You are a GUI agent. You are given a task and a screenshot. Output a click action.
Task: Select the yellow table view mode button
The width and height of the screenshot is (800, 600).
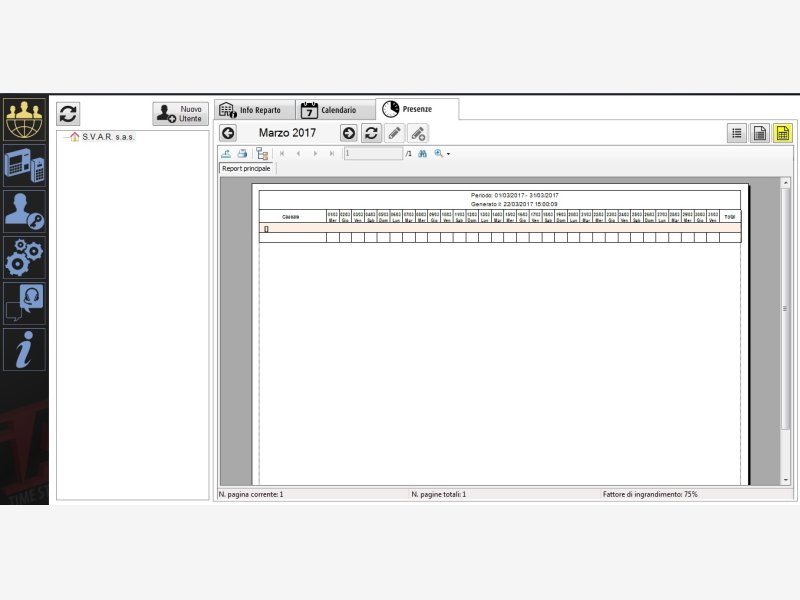click(782, 133)
